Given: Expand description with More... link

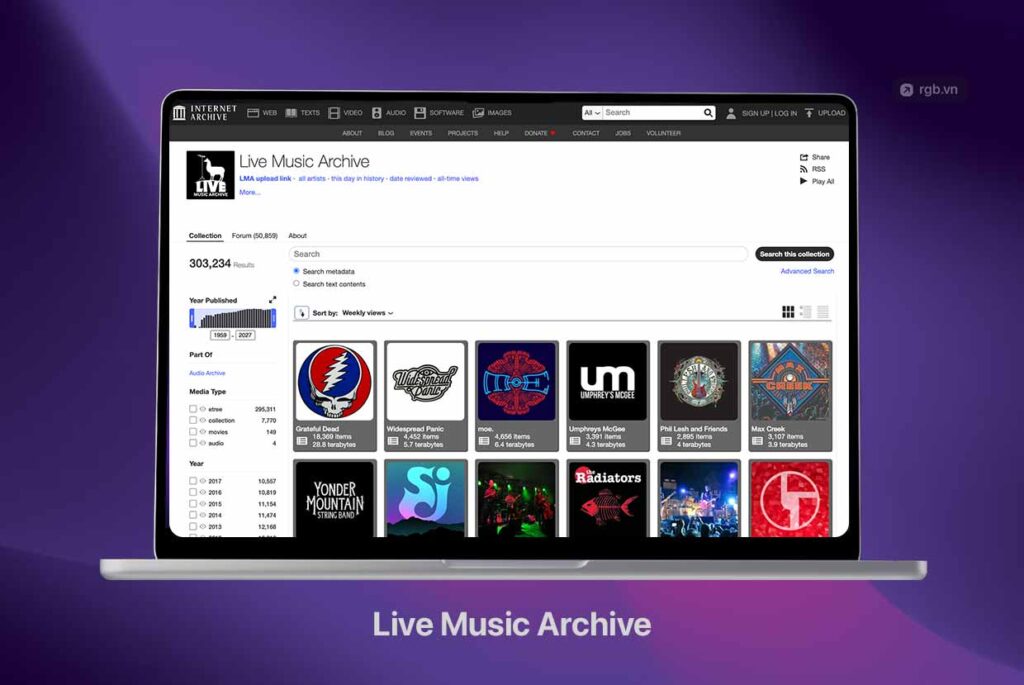Looking at the screenshot, I should pos(249,193).
